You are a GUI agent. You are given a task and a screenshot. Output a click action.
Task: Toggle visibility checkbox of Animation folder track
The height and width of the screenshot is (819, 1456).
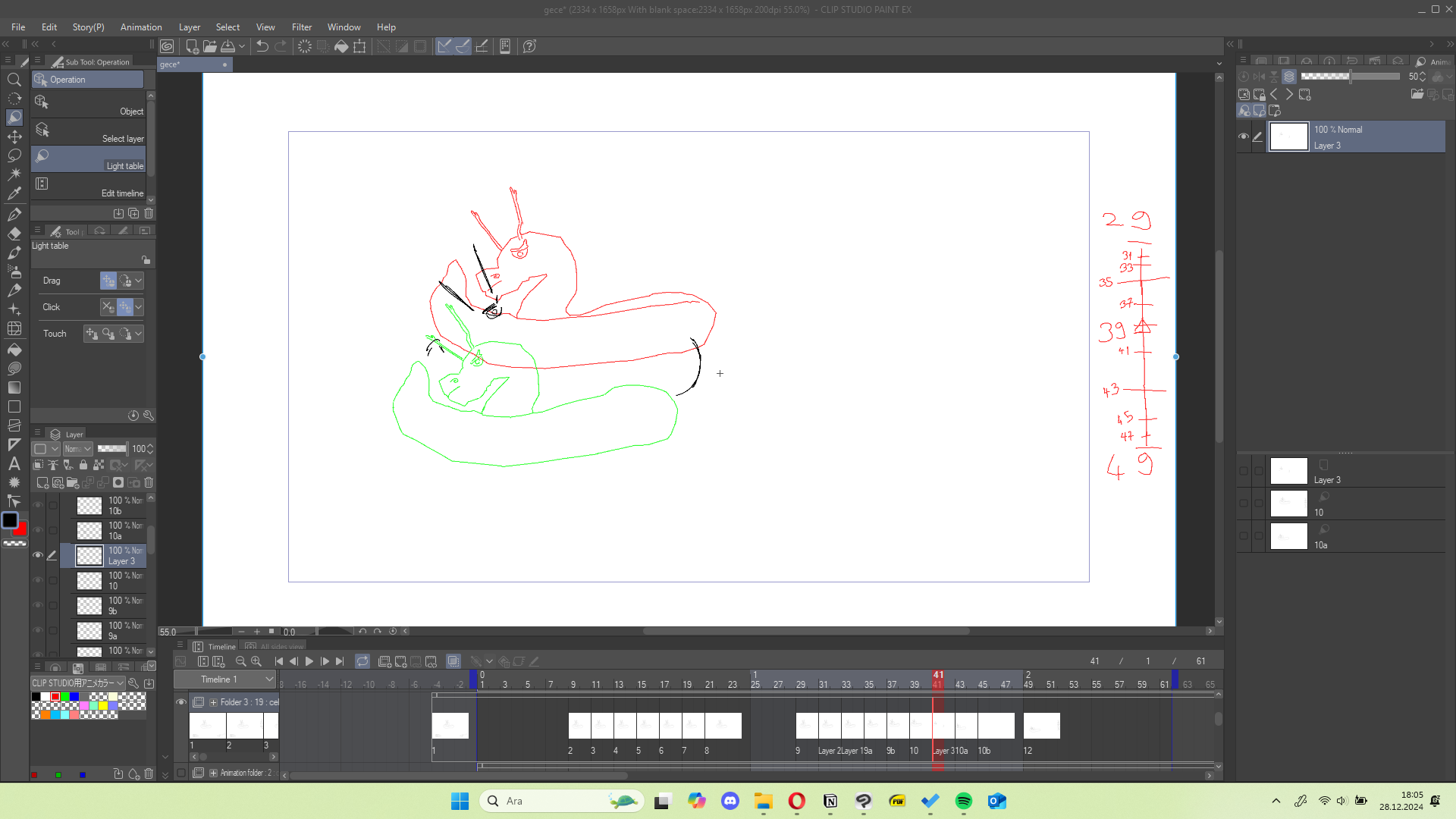[181, 773]
